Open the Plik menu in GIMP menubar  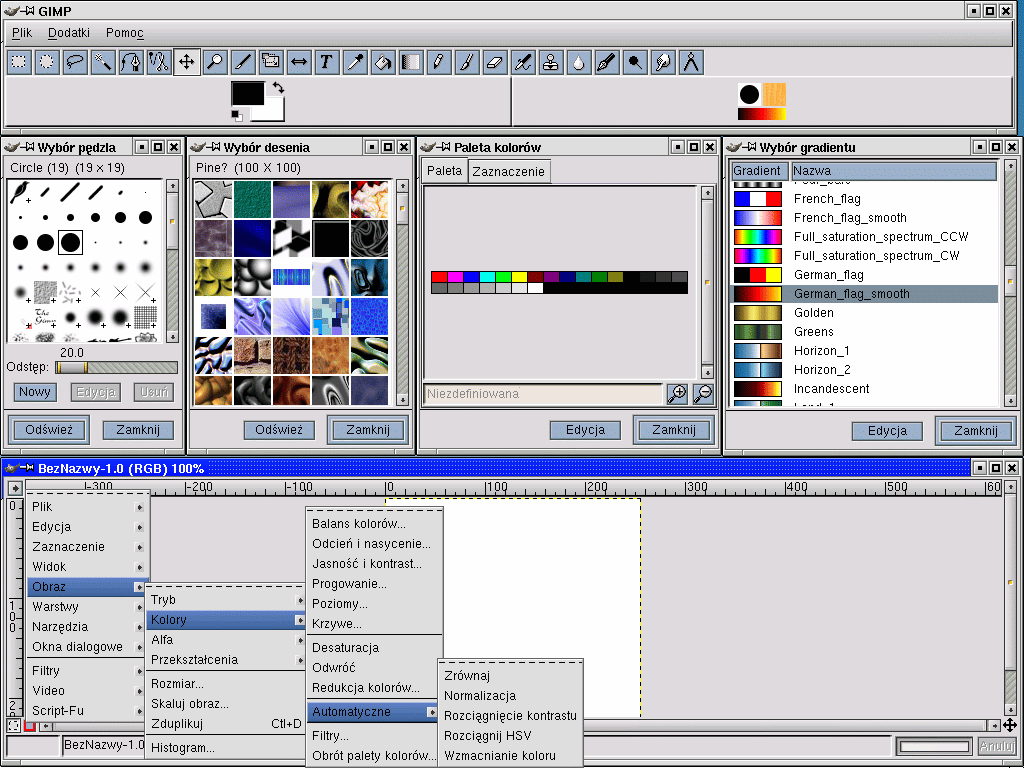point(22,33)
